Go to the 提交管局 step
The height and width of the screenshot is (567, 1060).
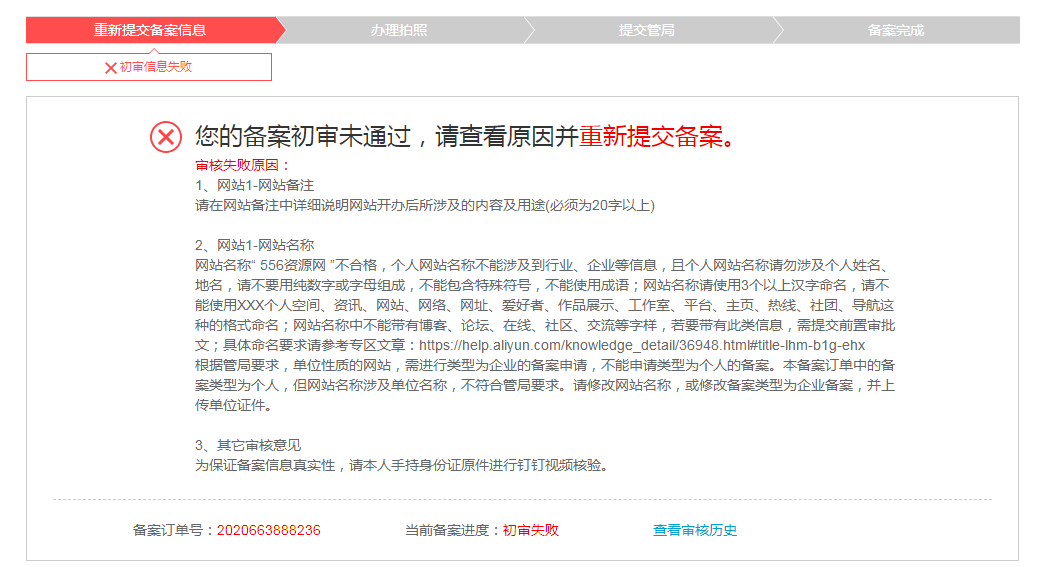(646, 30)
